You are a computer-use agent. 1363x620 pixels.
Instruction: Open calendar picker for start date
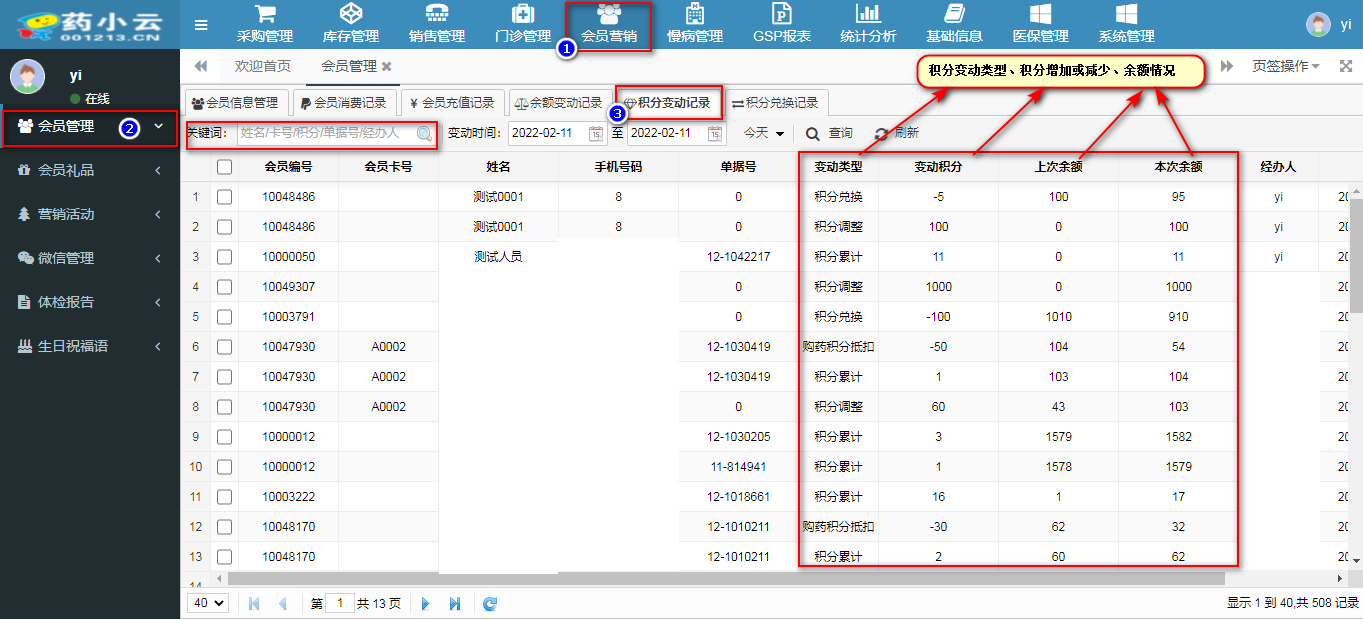596,133
